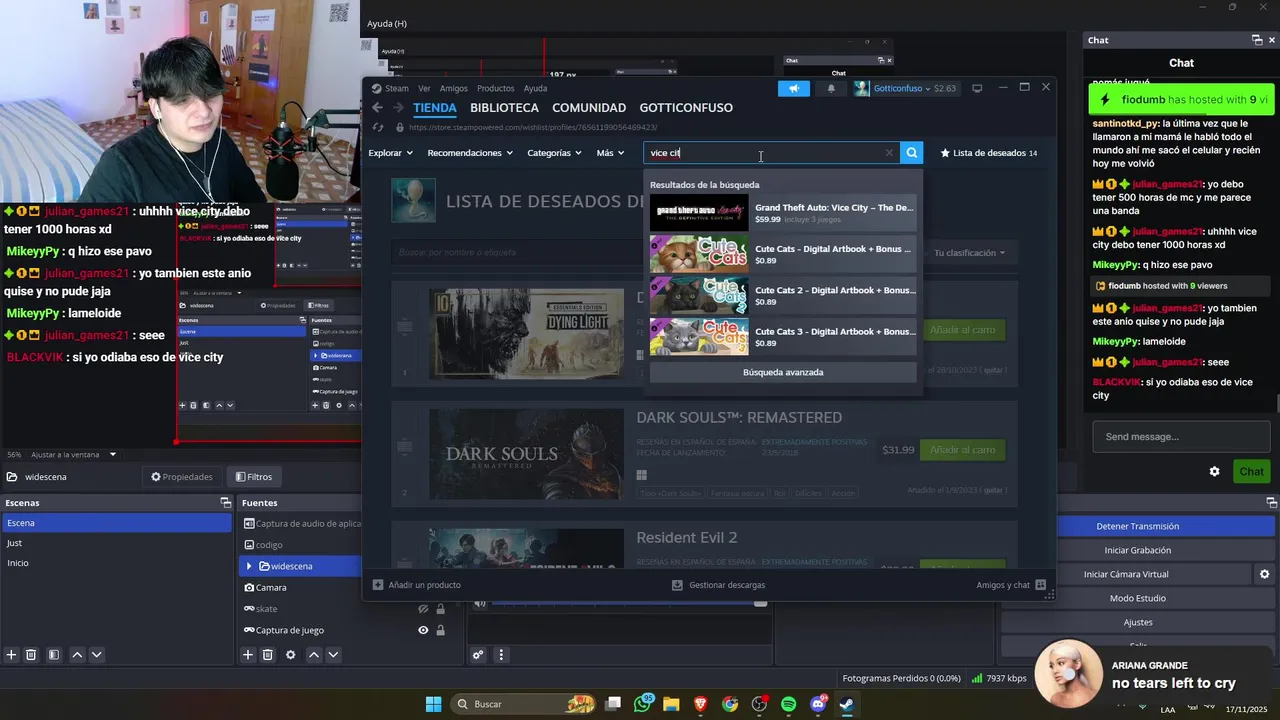Click the Gotticonfuso avatar in the Steam header
Viewport: 1280px width, 720px height.
pyautogui.click(x=861, y=88)
